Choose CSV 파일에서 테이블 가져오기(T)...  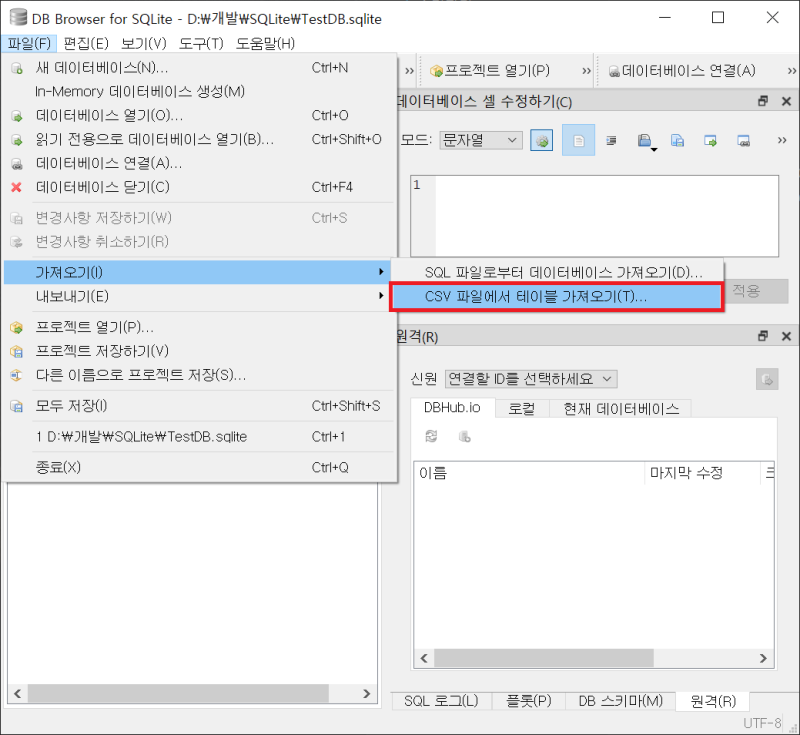coord(557,296)
